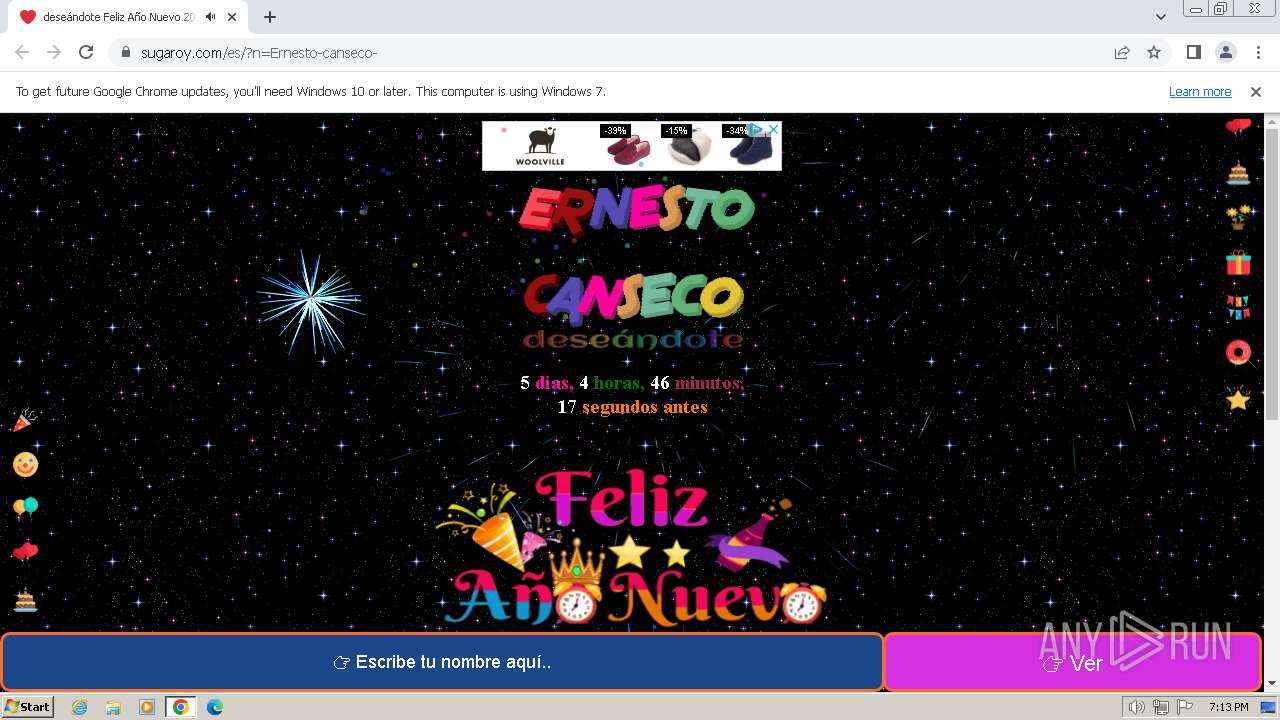Open the Windows Start menu

click(x=27, y=707)
